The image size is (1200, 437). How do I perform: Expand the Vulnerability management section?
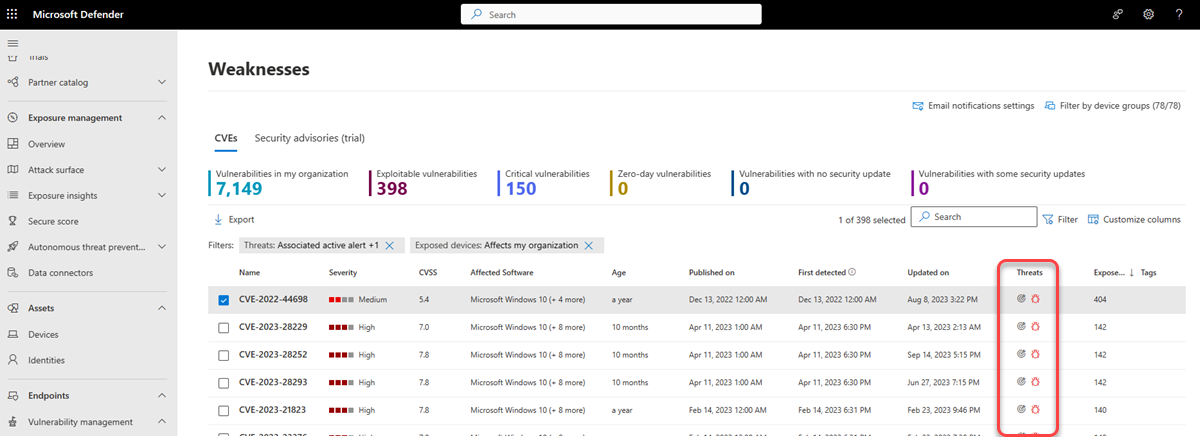pos(162,422)
